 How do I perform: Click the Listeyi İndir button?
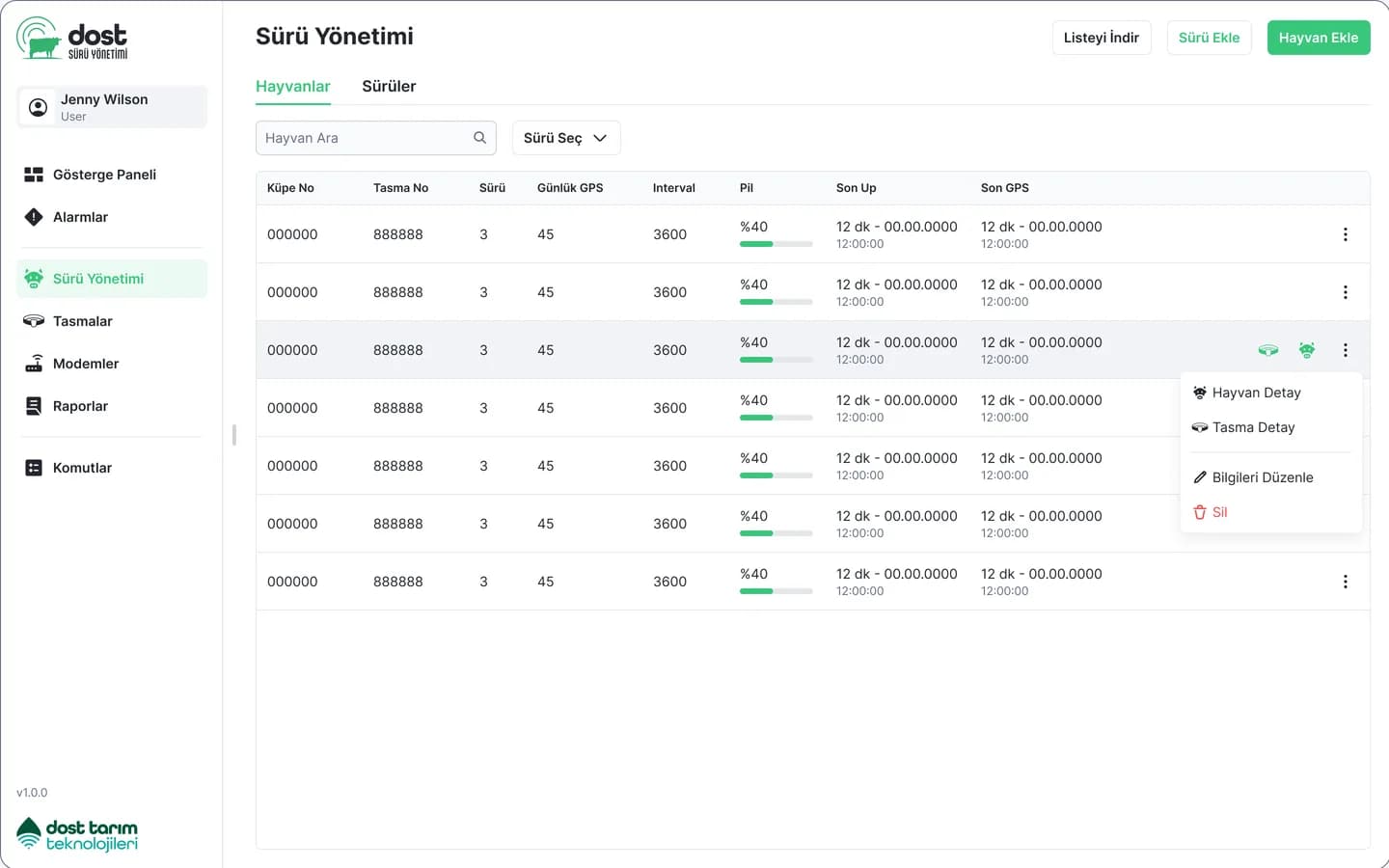coord(1102,38)
